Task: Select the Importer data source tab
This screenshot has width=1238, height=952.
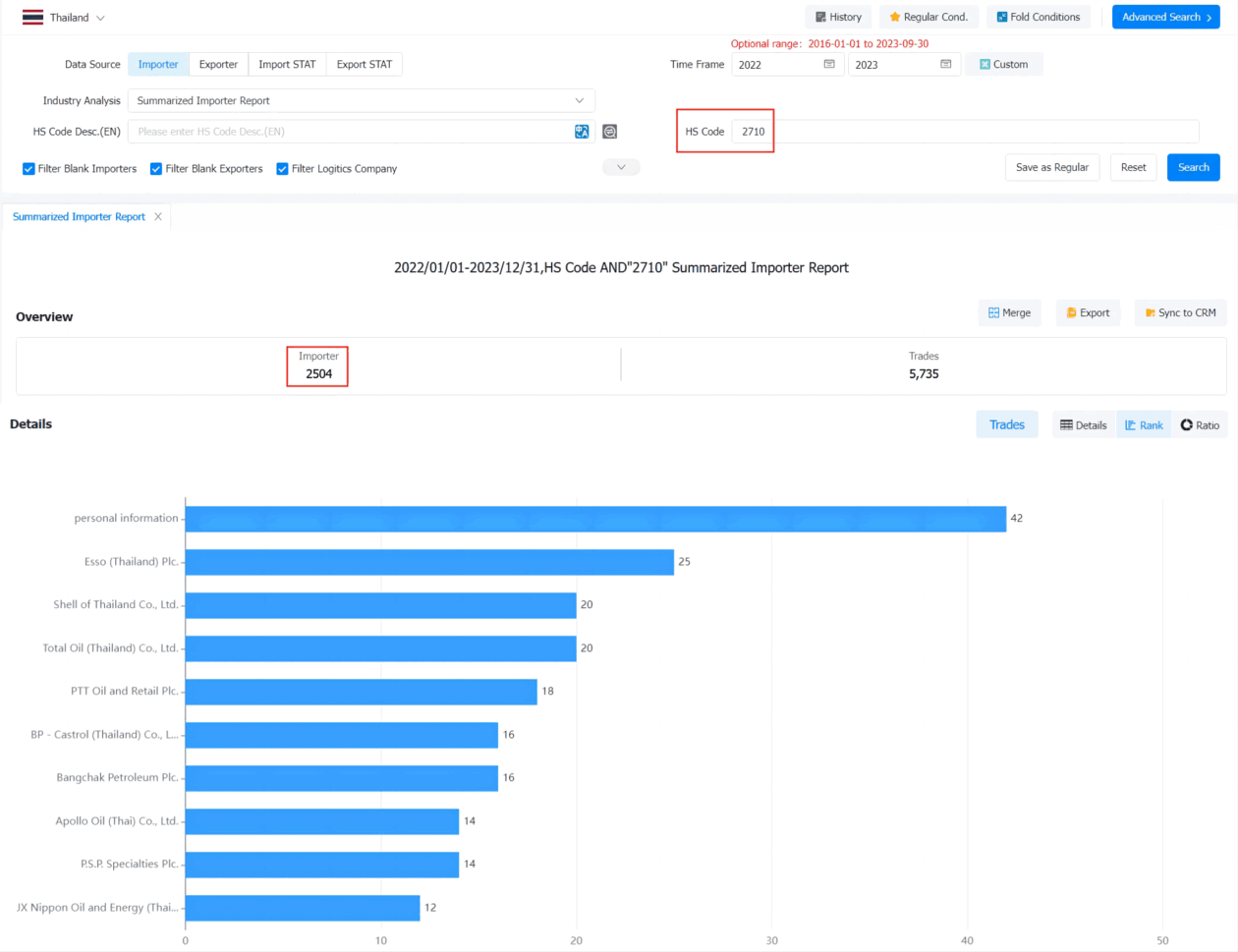Action: [158, 64]
